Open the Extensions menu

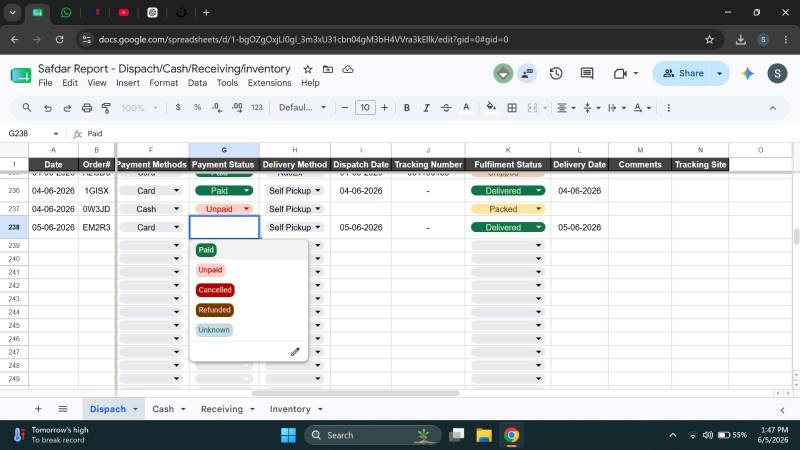pyautogui.click(x=269, y=83)
